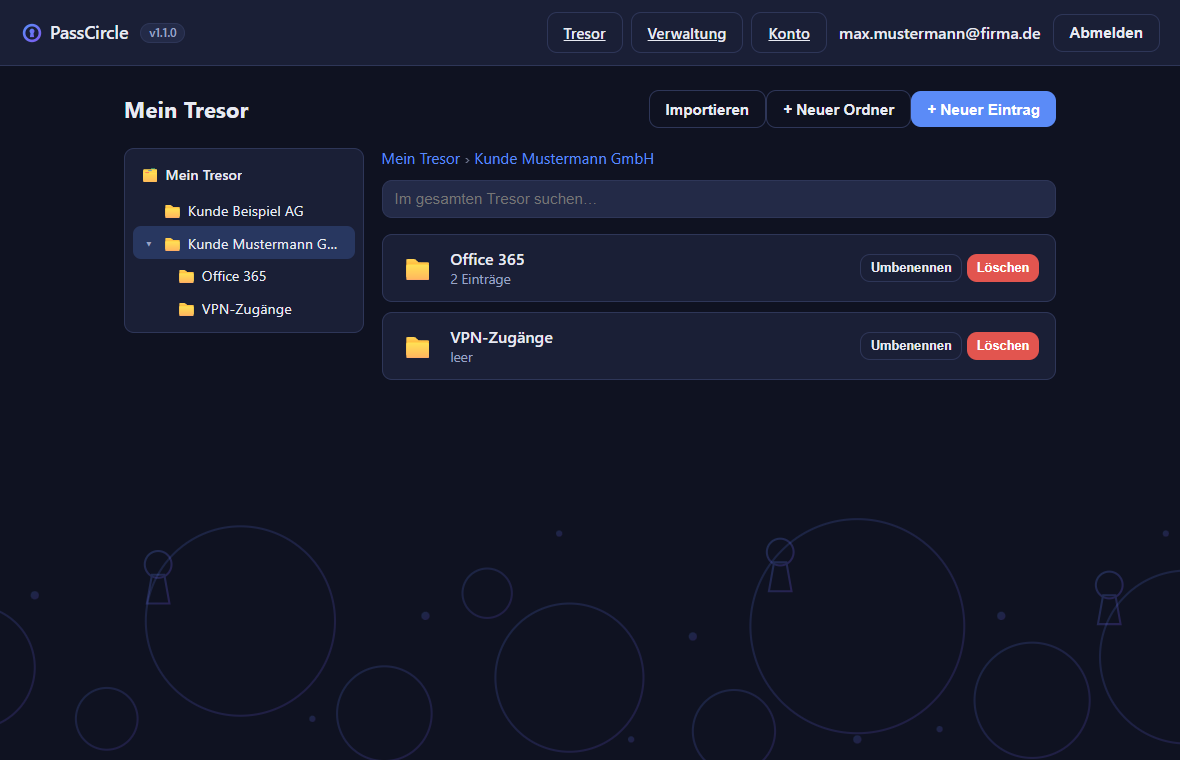Add an entry with + Neuer Eintrag
The width and height of the screenshot is (1180, 760).
(x=983, y=110)
